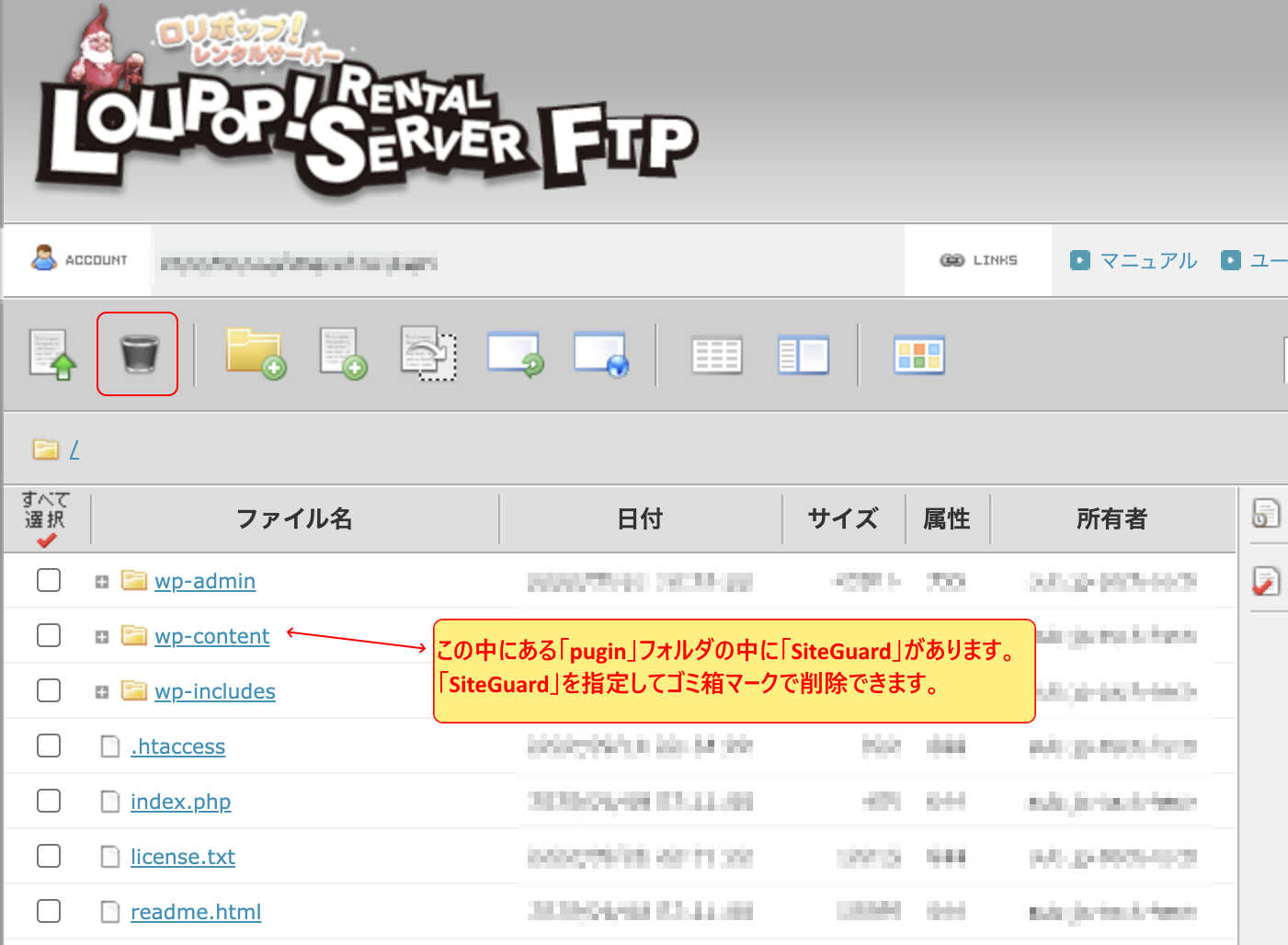1288x945 pixels.
Task: Open the index.php file link
Action: [180, 802]
